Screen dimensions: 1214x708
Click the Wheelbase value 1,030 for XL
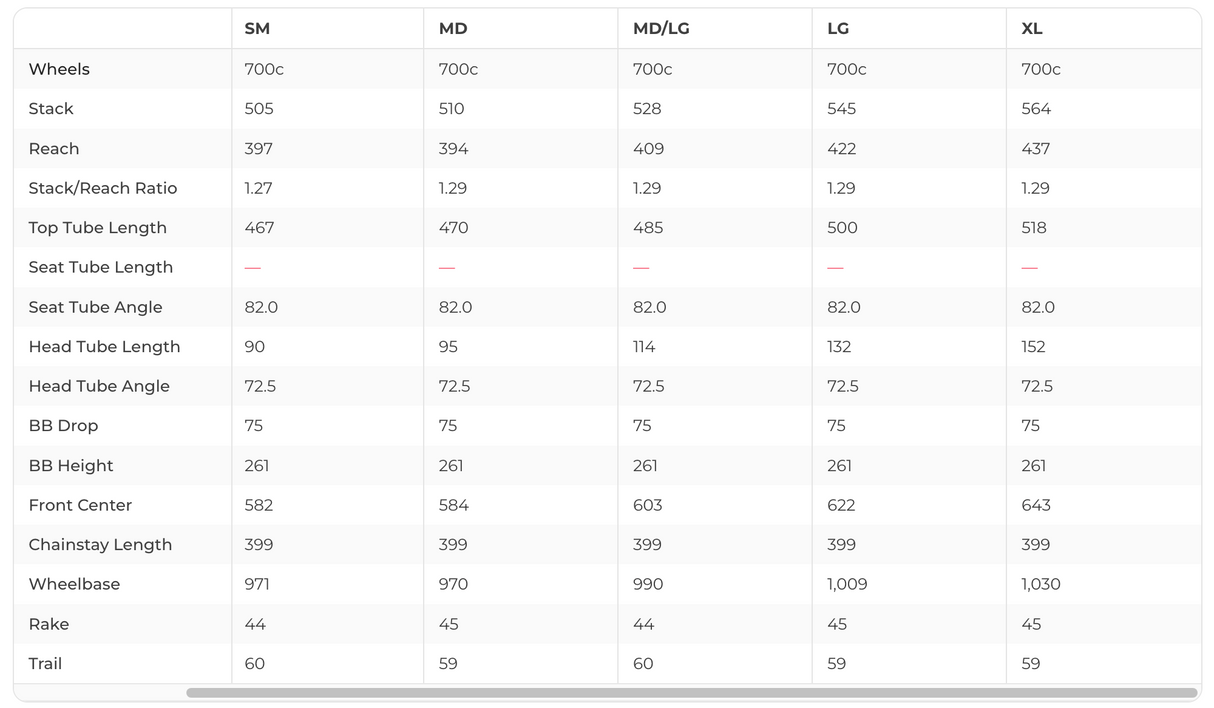(x=1041, y=584)
